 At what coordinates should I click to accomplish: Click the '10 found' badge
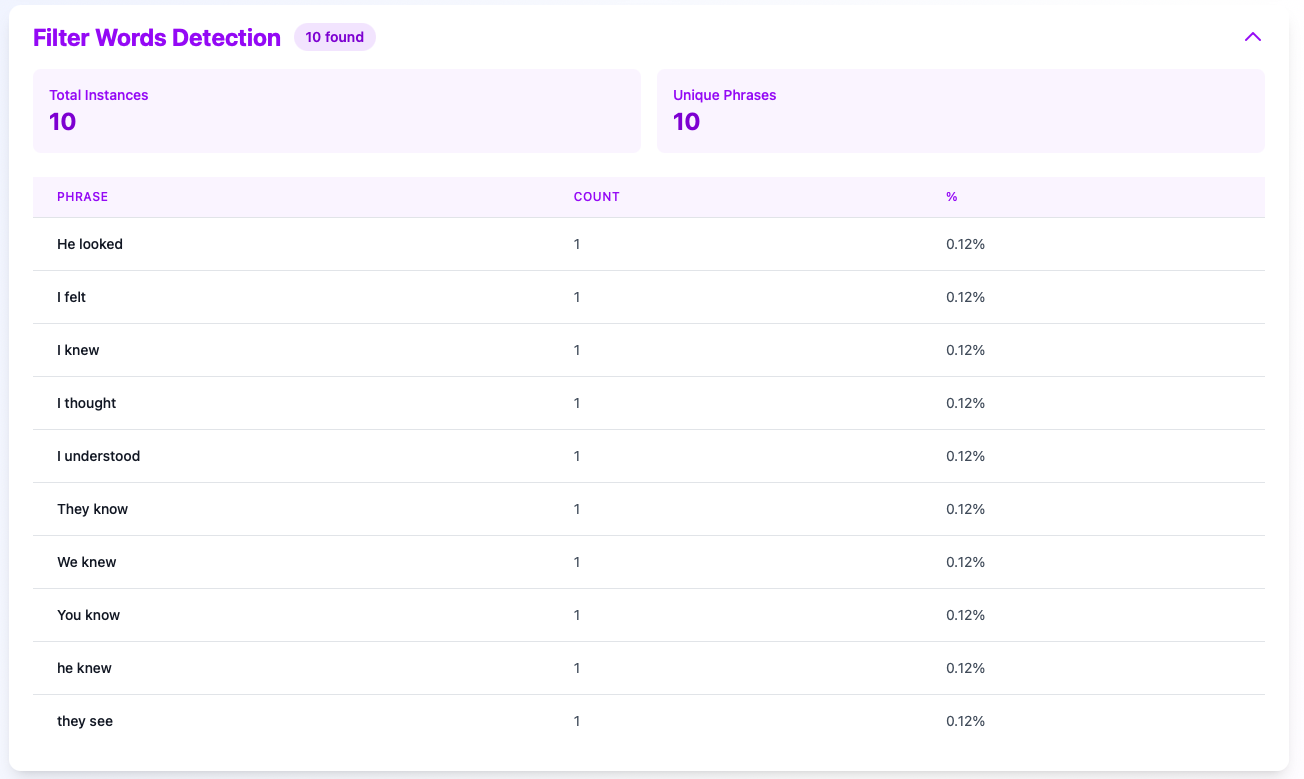[x=334, y=38]
